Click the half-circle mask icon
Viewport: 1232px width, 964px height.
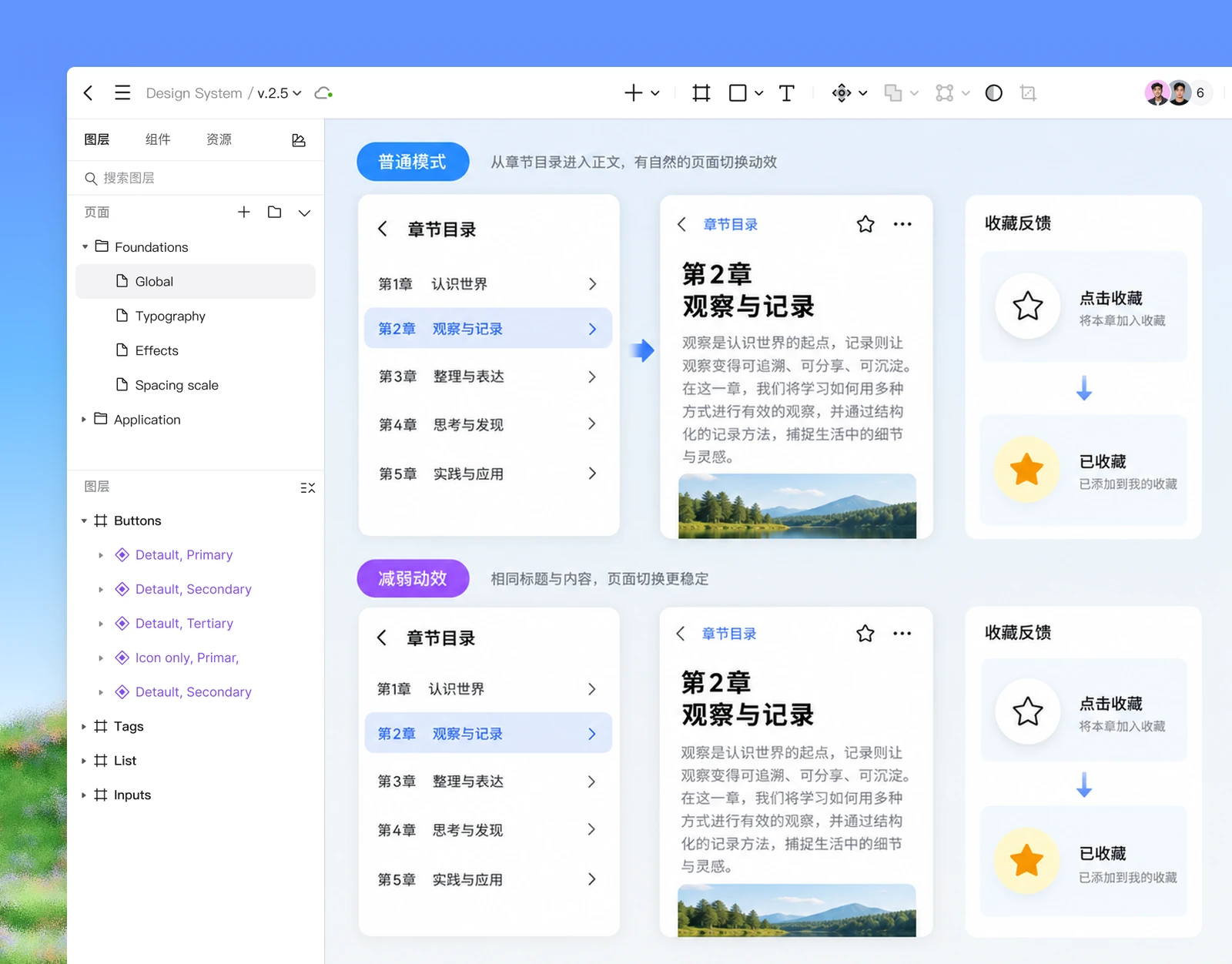coord(994,93)
